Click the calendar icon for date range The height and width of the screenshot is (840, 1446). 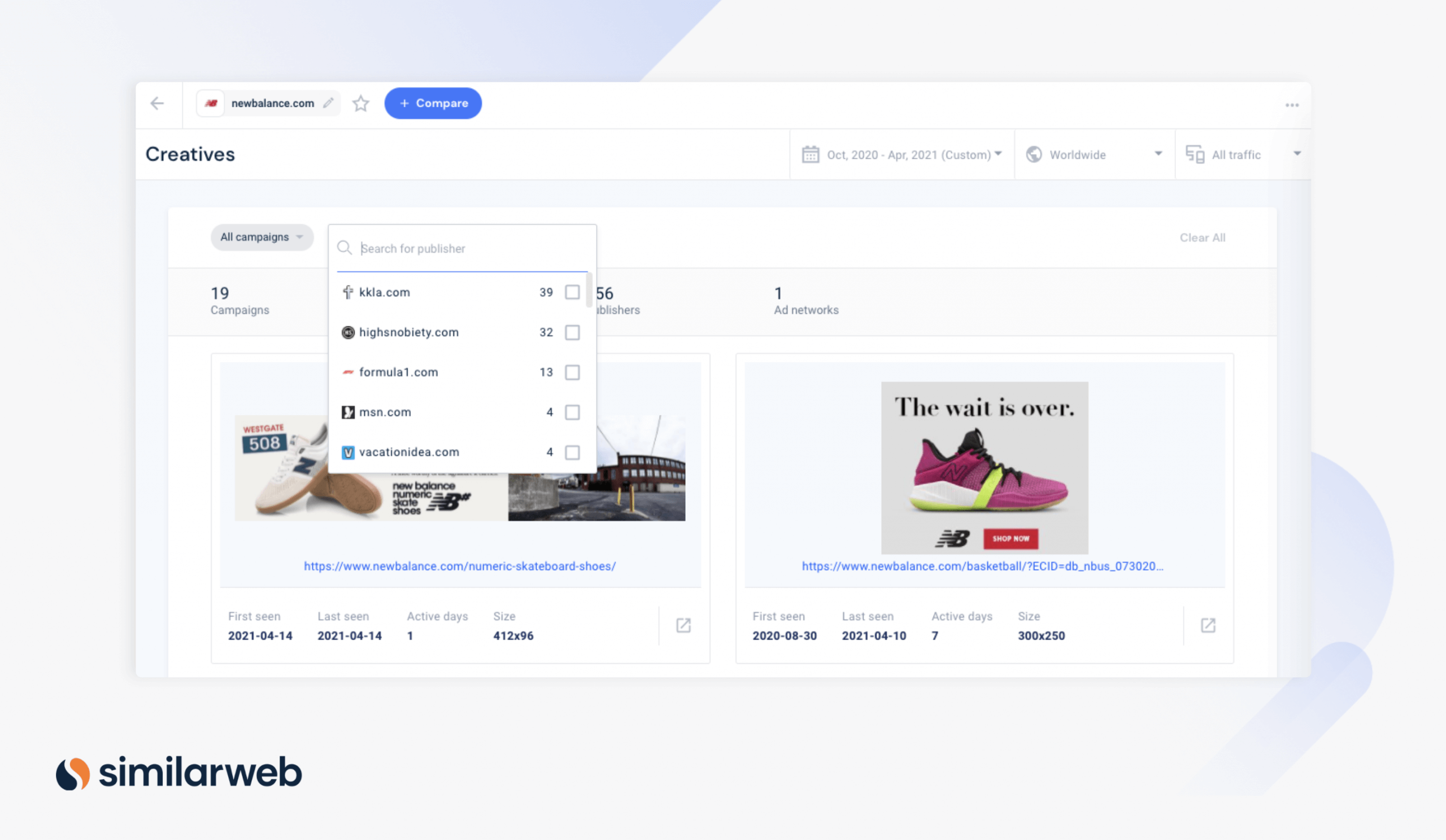click(810, 154)
